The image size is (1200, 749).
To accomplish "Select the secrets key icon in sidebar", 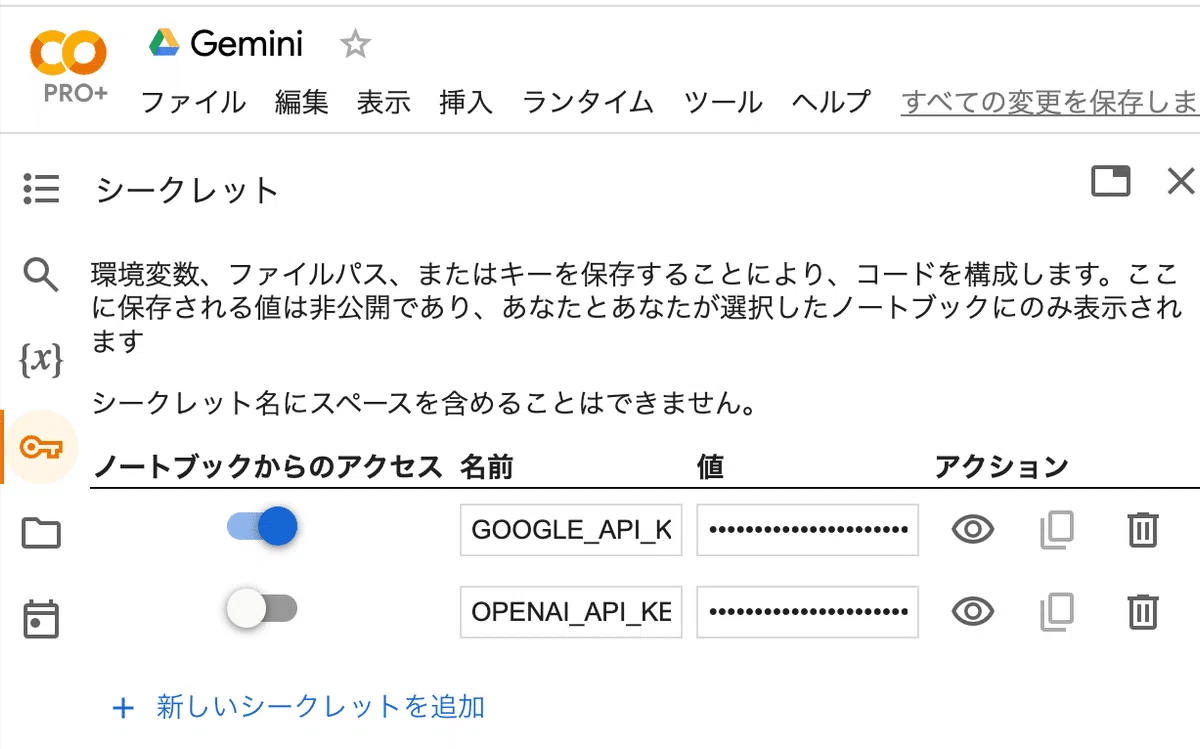I will click(x=41, y=447).
